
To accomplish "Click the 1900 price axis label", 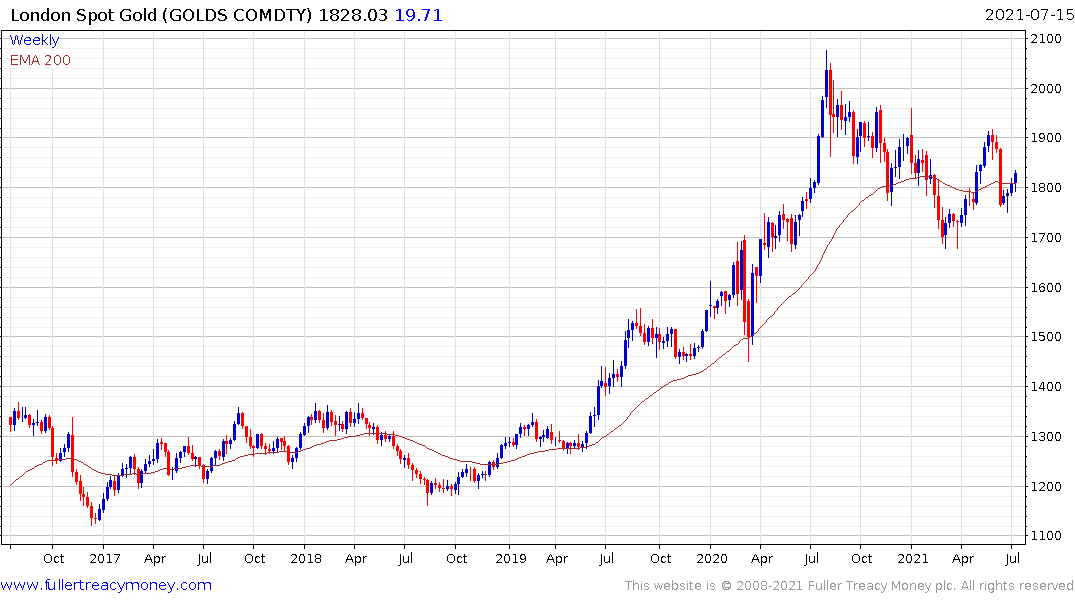I will pyautogui.click(x=1046, y=138).
